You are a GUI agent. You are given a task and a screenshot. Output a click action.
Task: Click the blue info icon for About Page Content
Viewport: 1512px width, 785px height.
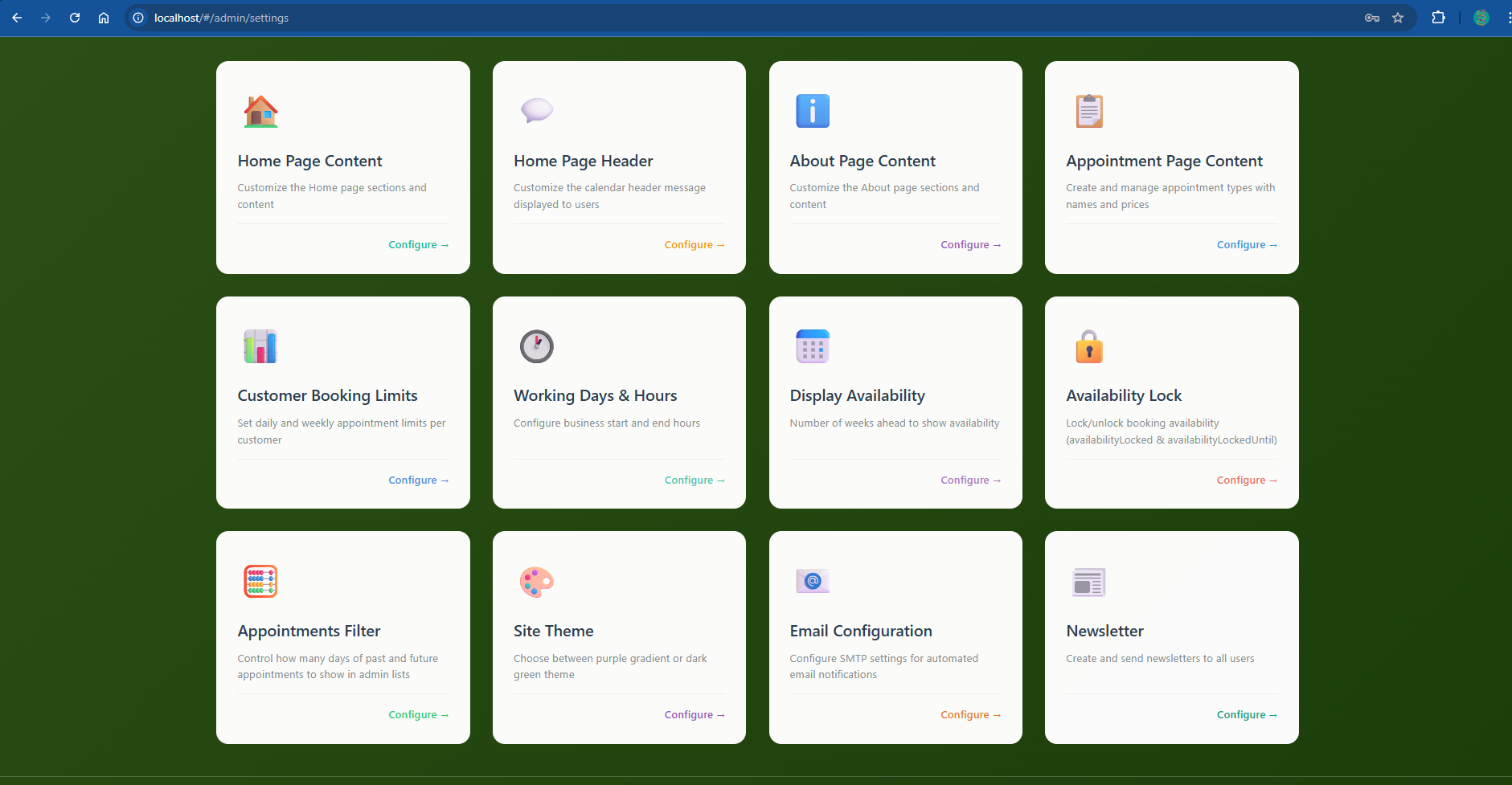(x=813, y=111)
